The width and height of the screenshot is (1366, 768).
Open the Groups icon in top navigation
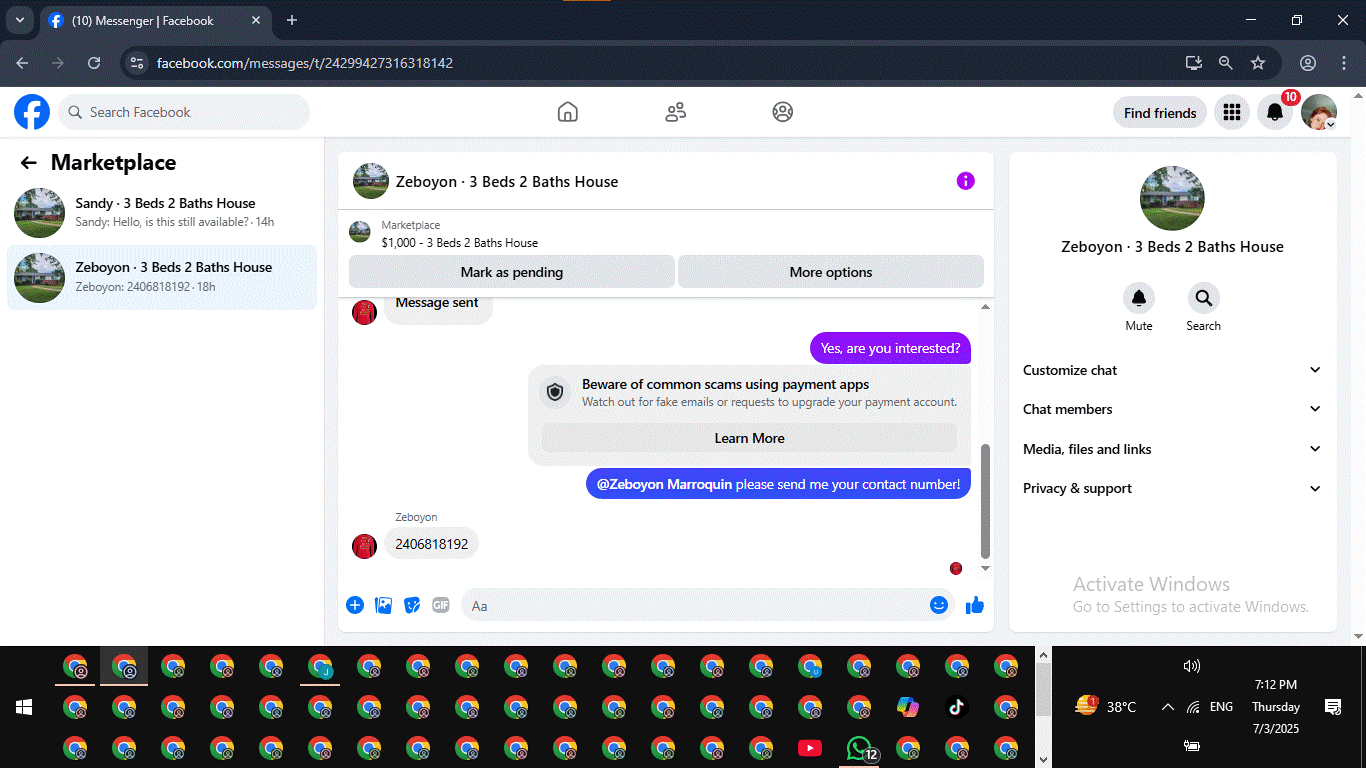click(x=783, y=112)
